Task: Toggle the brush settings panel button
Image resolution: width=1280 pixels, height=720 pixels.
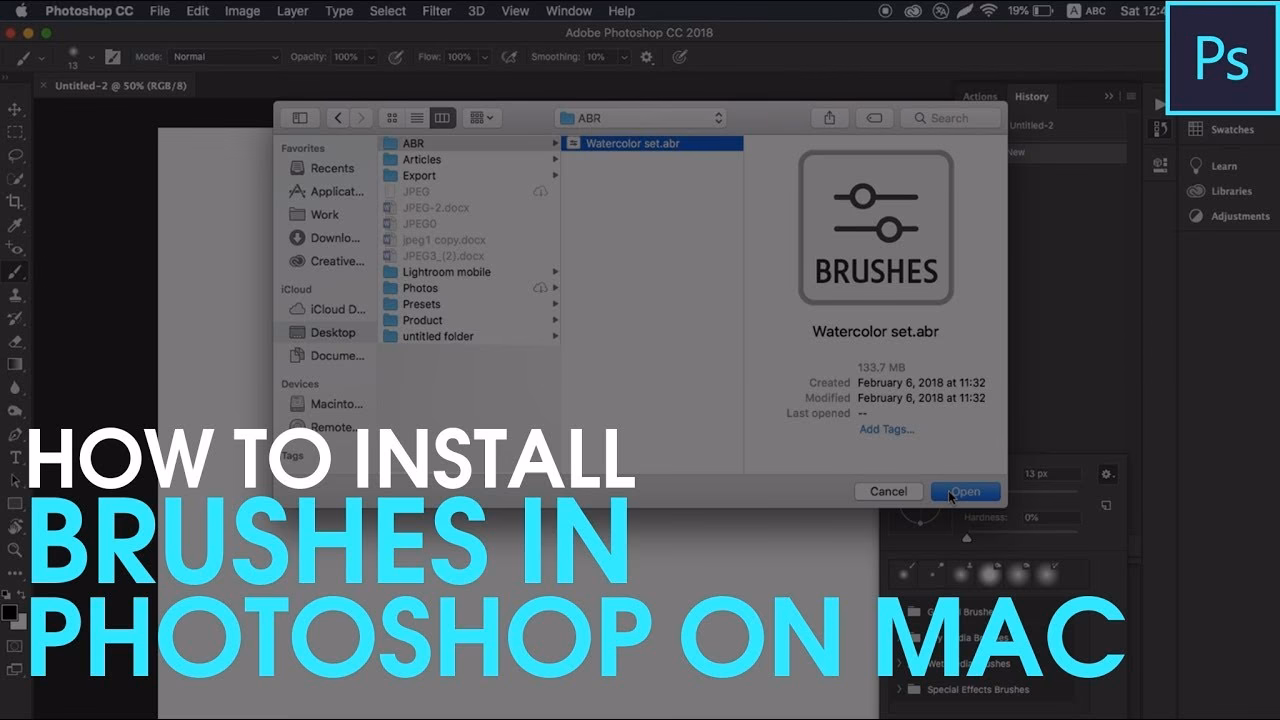Action: tap(113, 57)
